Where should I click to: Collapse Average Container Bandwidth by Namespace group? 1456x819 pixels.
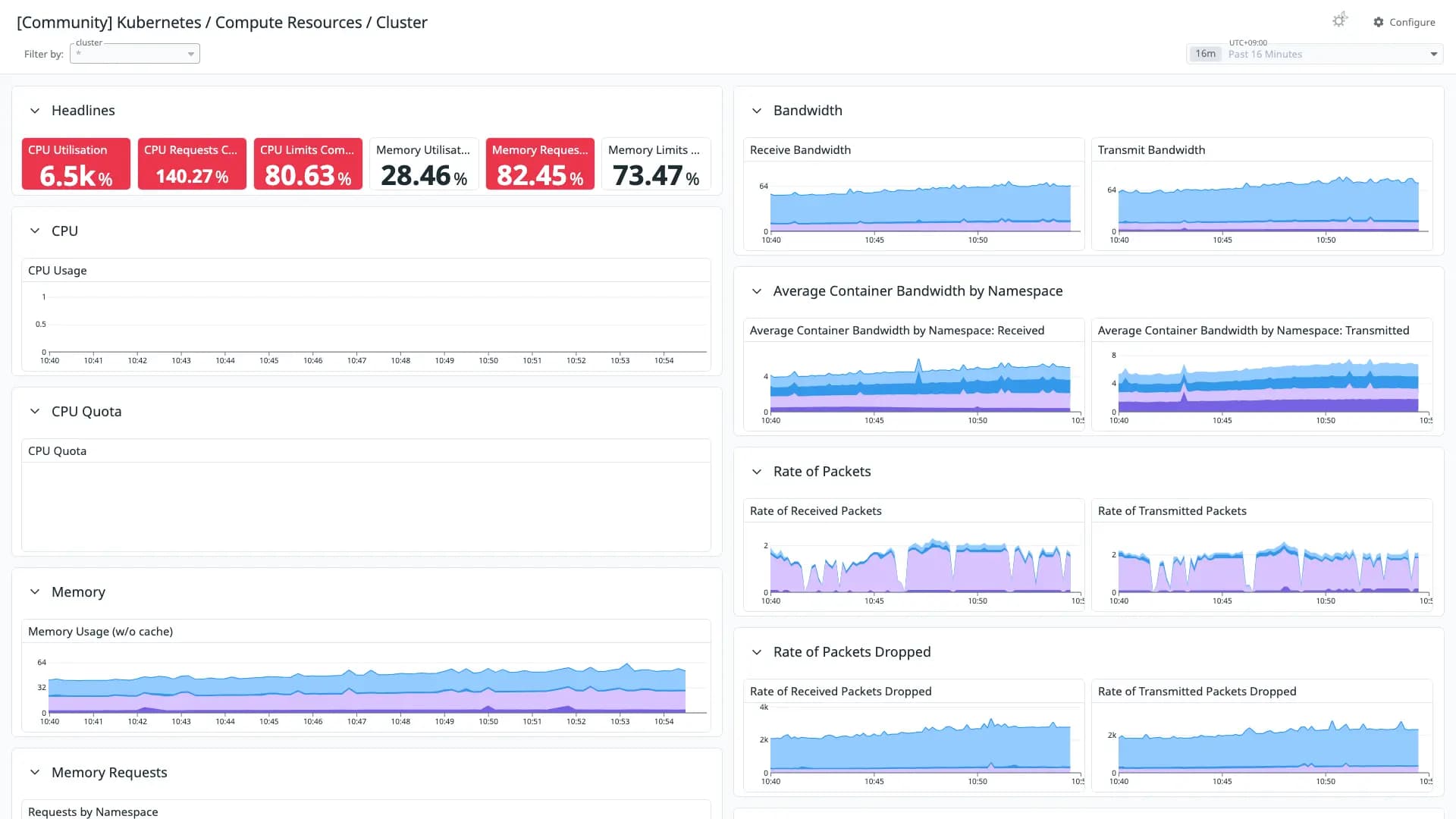click(757, 291)
